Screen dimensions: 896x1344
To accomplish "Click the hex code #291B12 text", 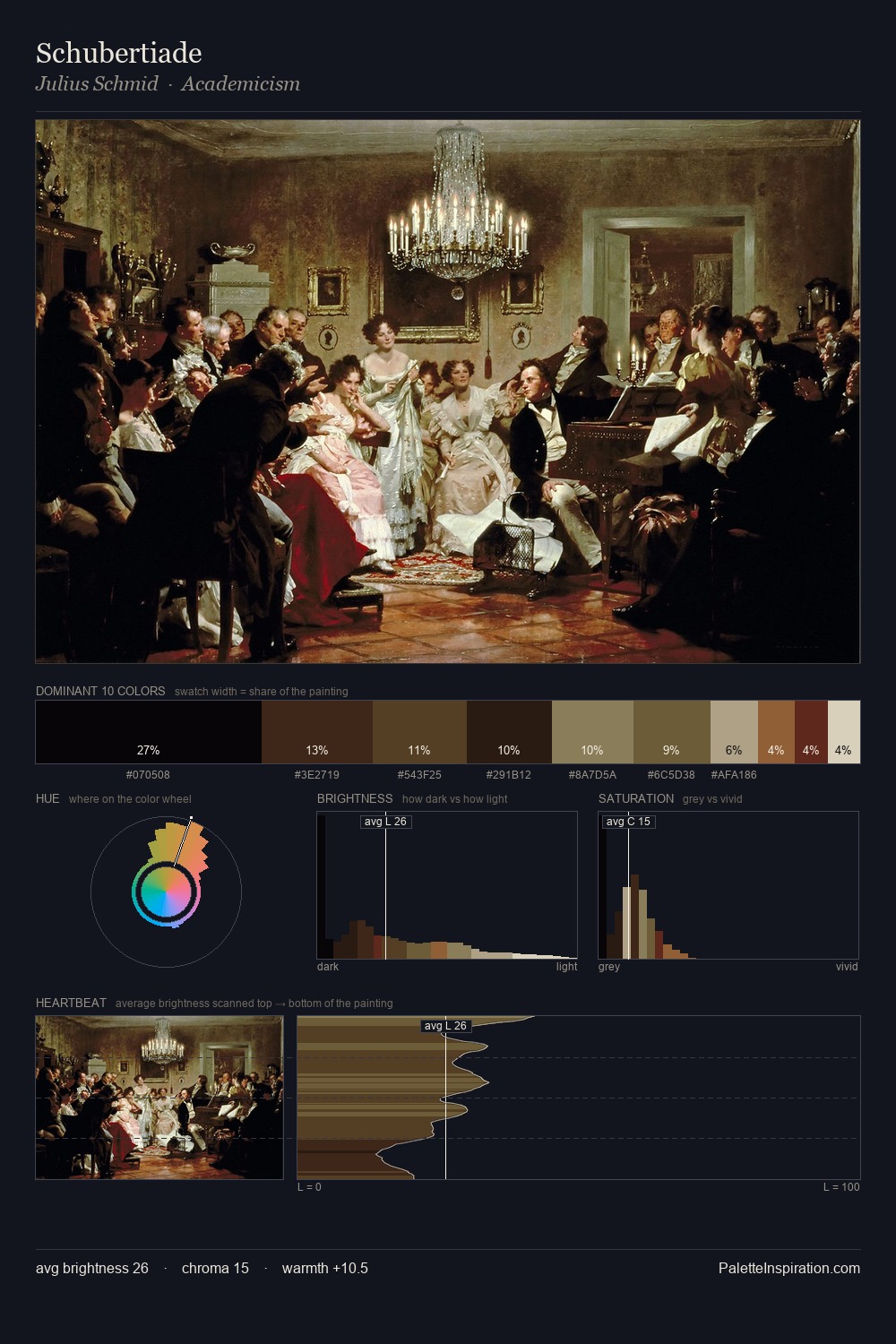I will point(509,775).
